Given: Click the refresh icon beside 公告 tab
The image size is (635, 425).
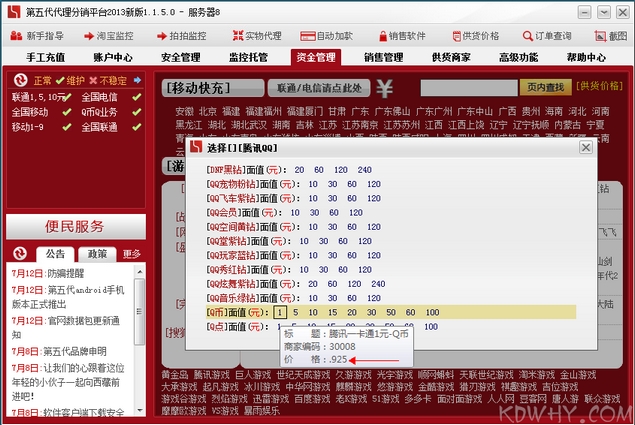Looking at the screenshot, I should (20, 254).
